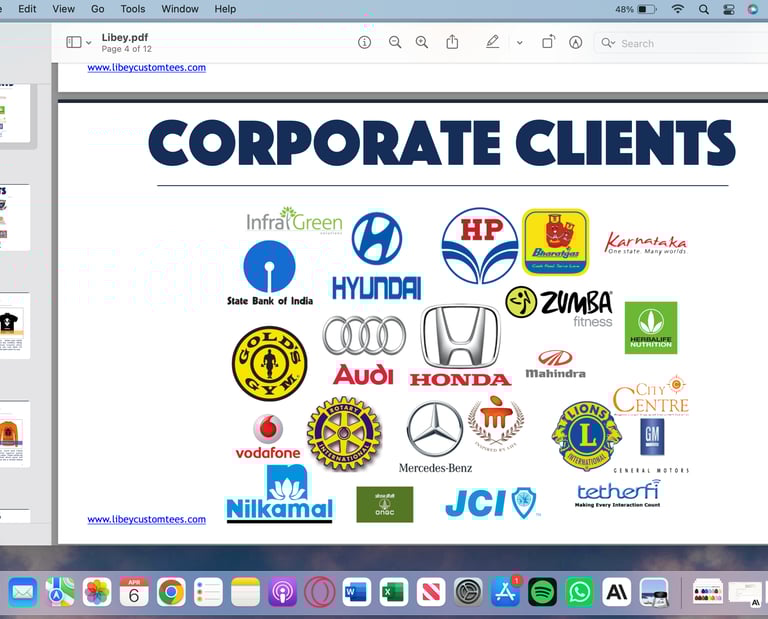Share the Libey.pdf document
The image size is (768, 619).
click(452, 42)
